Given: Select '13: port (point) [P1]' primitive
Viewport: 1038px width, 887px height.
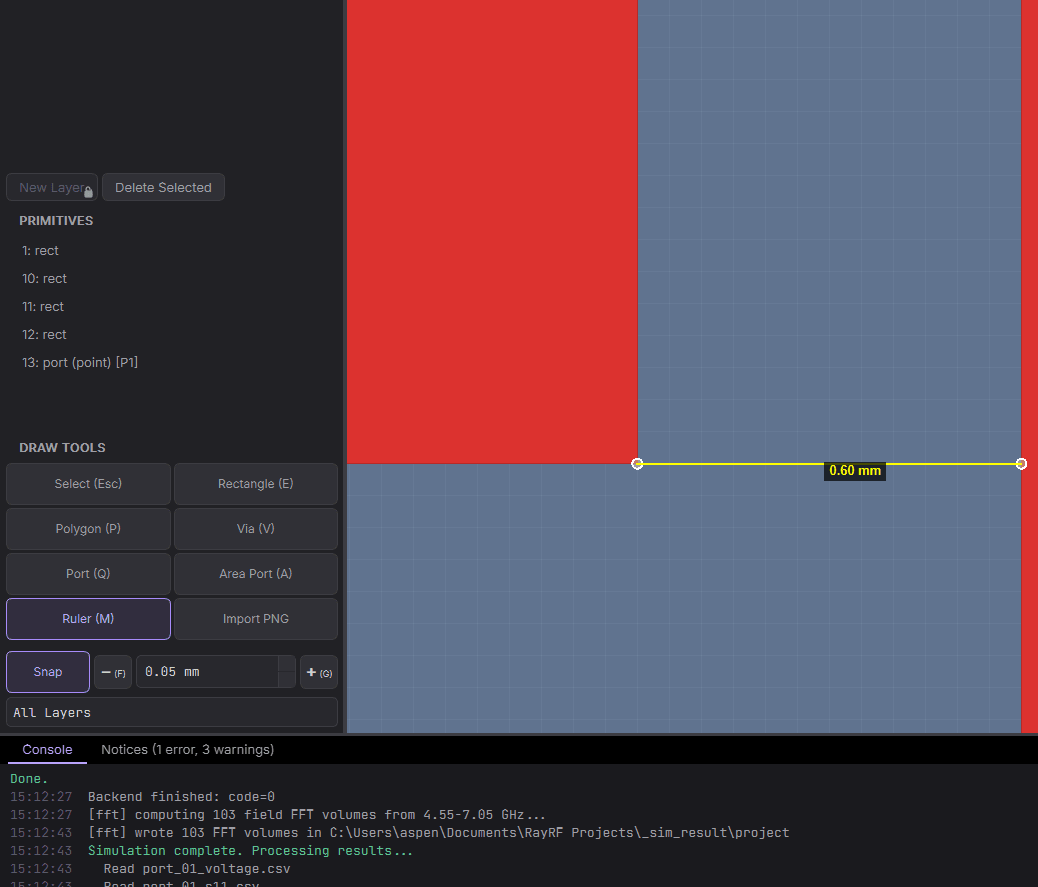Looking at the screenshot, I should [x=80, y=362].
